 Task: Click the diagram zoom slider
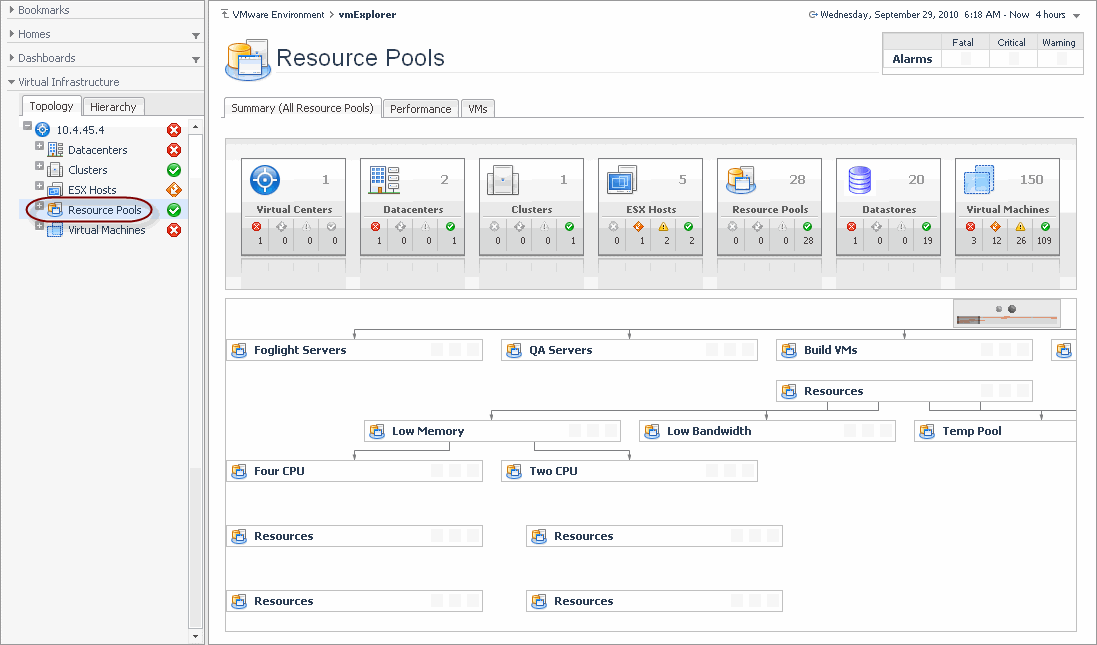coord(1006,319)
